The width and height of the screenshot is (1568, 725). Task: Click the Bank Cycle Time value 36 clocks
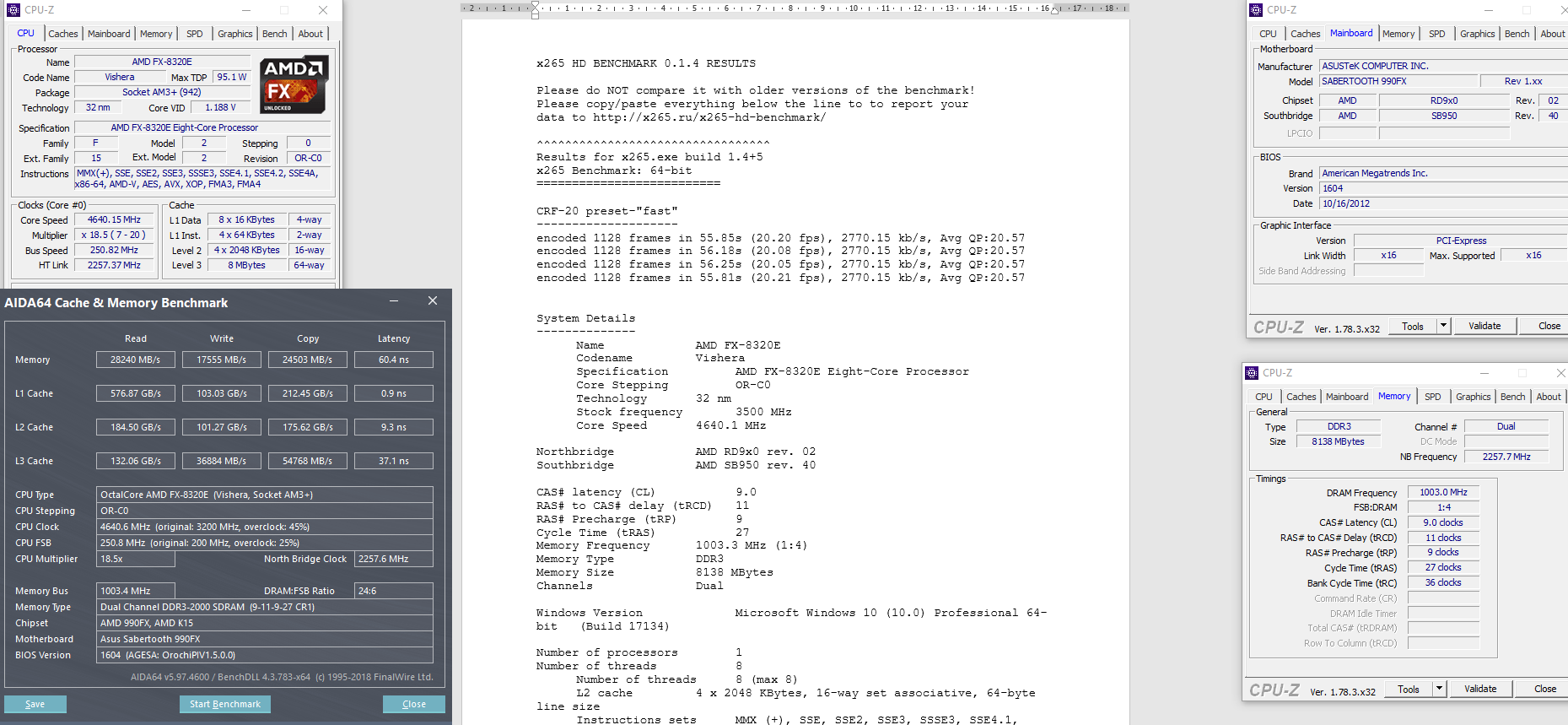(x=1443, y=582)
